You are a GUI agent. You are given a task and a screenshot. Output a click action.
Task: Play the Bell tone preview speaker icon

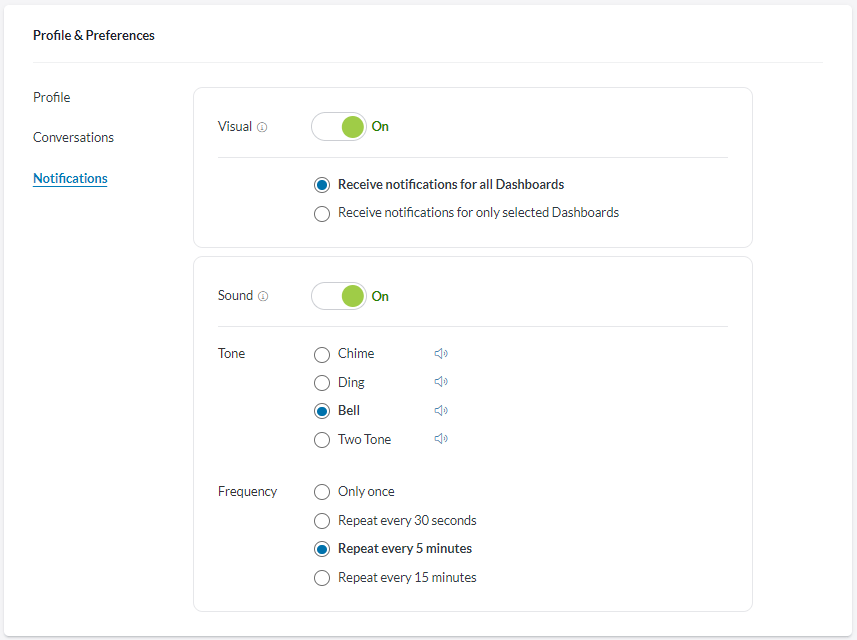(441, 410)
